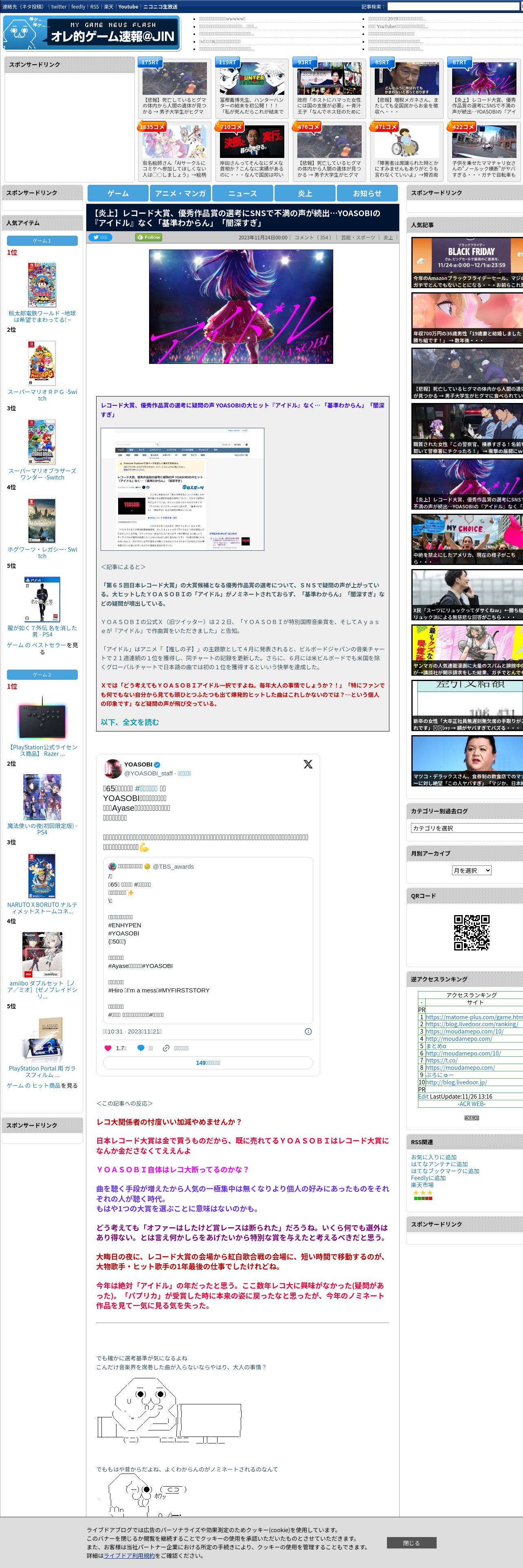
Task: Click the 149 replies button in the tweet
Action: [208, 1063]
